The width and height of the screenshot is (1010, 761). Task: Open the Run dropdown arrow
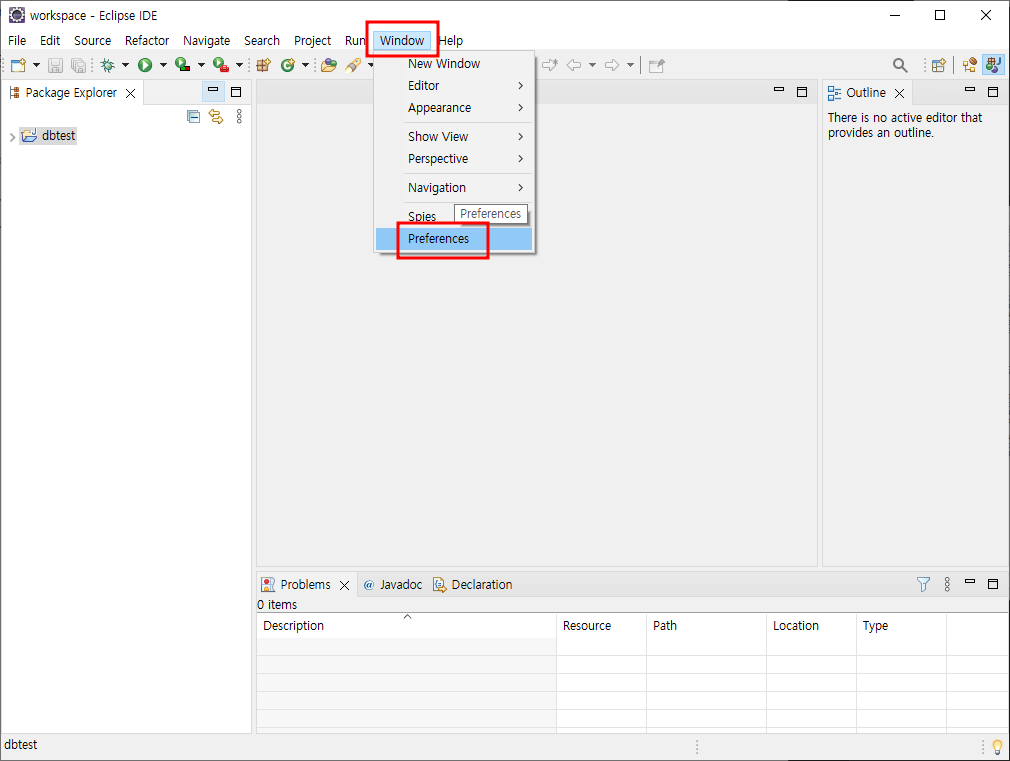[x=163, y=65]
